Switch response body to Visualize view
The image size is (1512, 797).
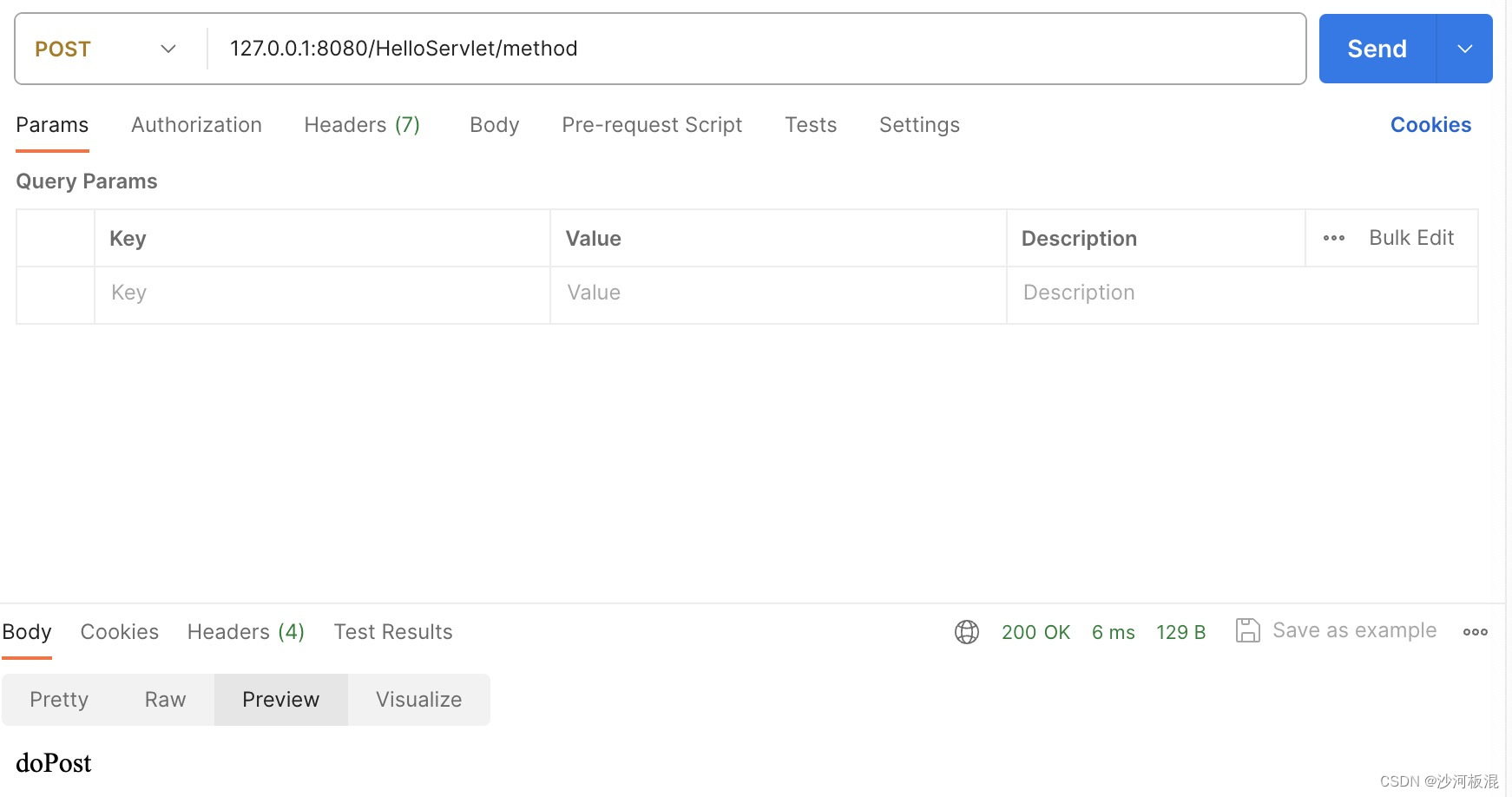[418, 699]
